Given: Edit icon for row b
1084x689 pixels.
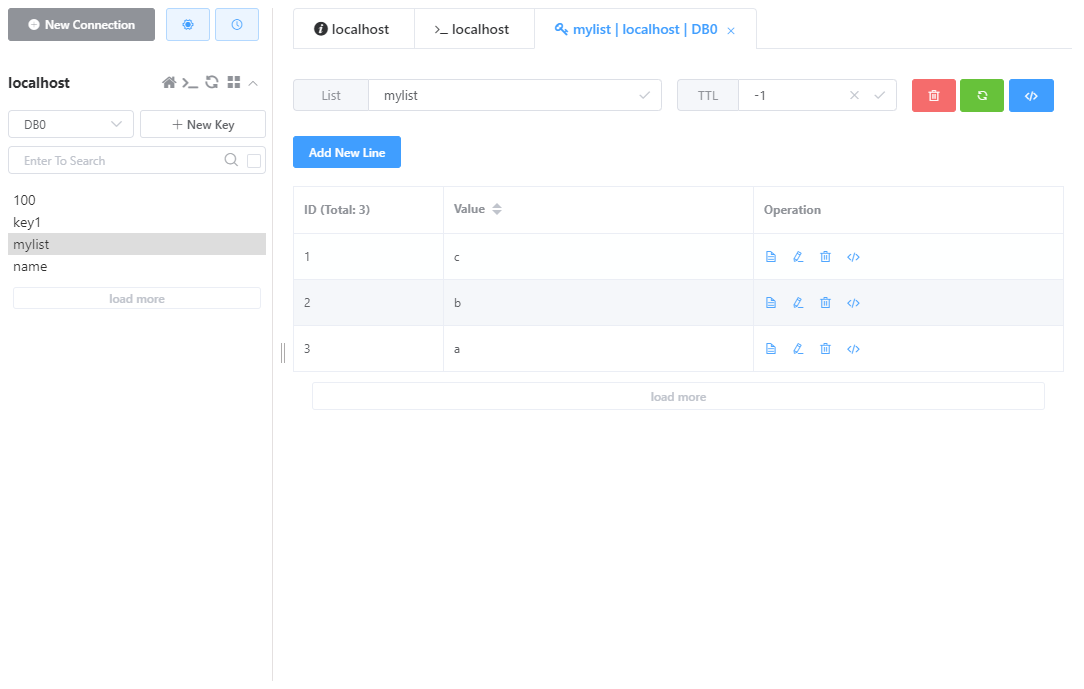Looking at the screenshot, I should (798, 303).
